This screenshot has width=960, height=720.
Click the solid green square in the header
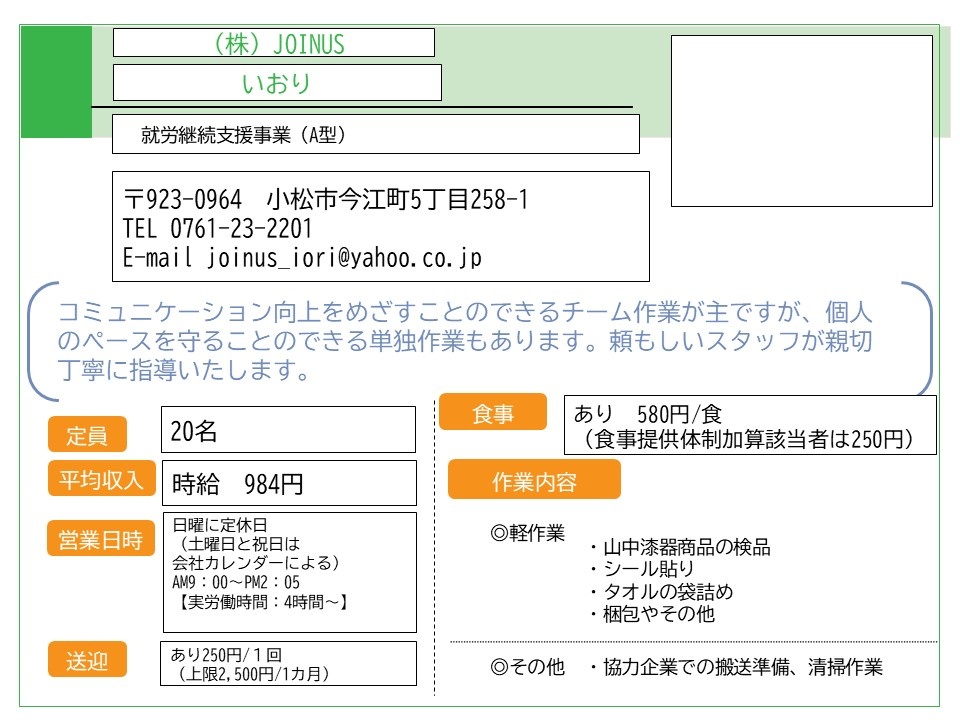56,82
